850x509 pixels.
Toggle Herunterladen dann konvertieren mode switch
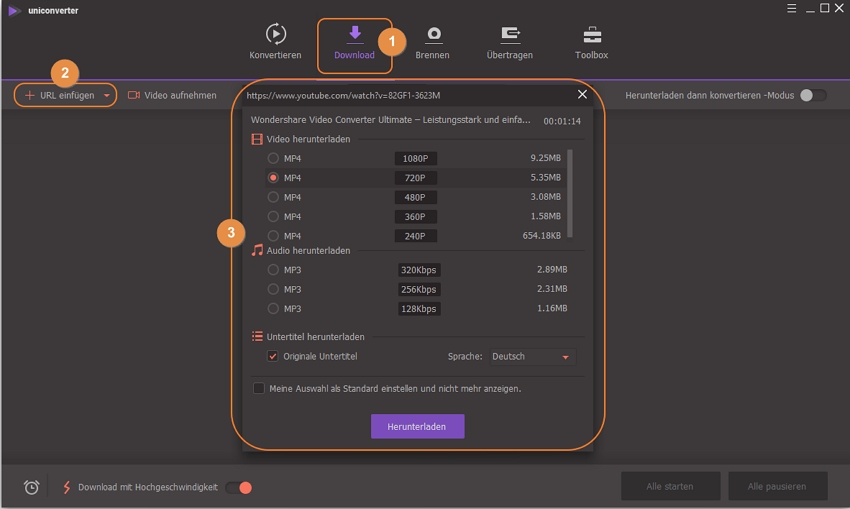click(813, 95)
